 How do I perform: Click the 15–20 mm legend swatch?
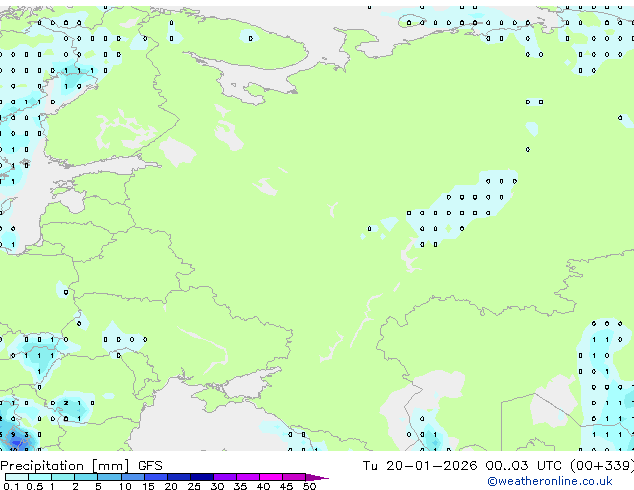pos(156,477)
